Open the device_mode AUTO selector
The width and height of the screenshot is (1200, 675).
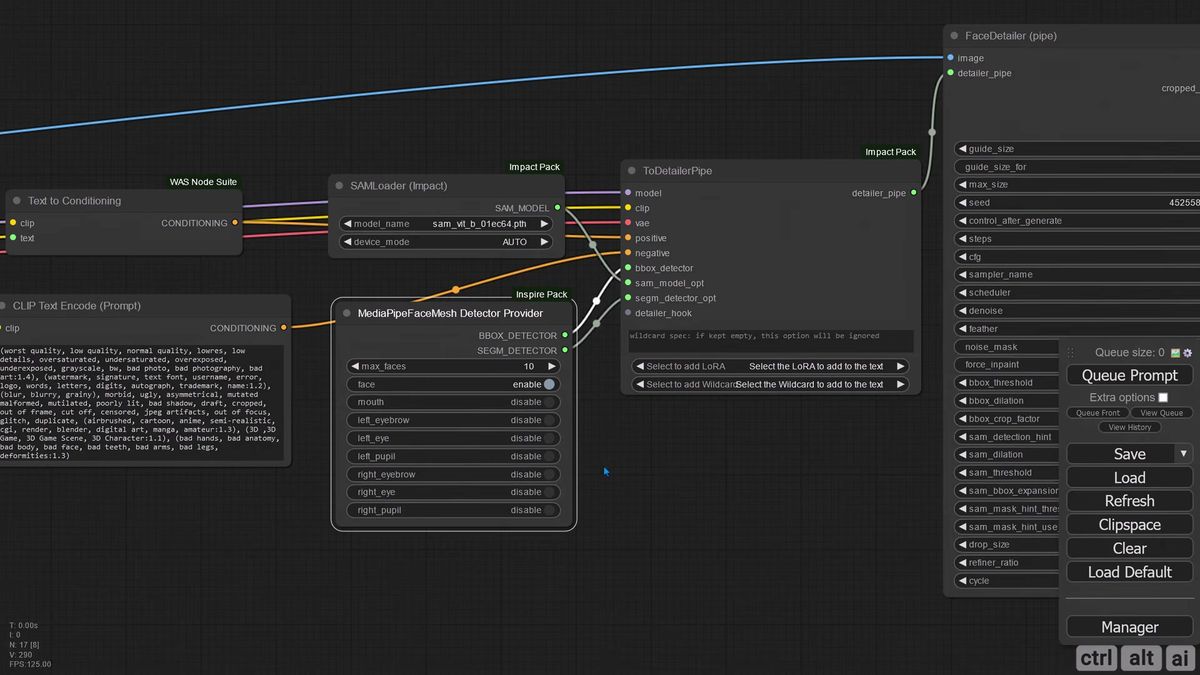click(x=445, y=242)
